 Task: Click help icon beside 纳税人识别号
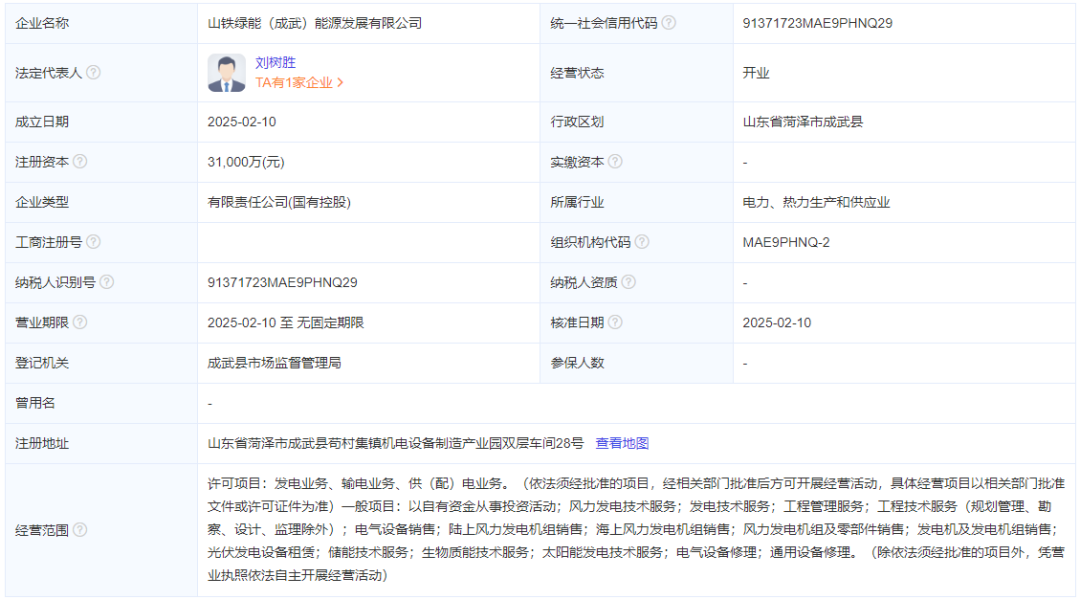[107, 282]
